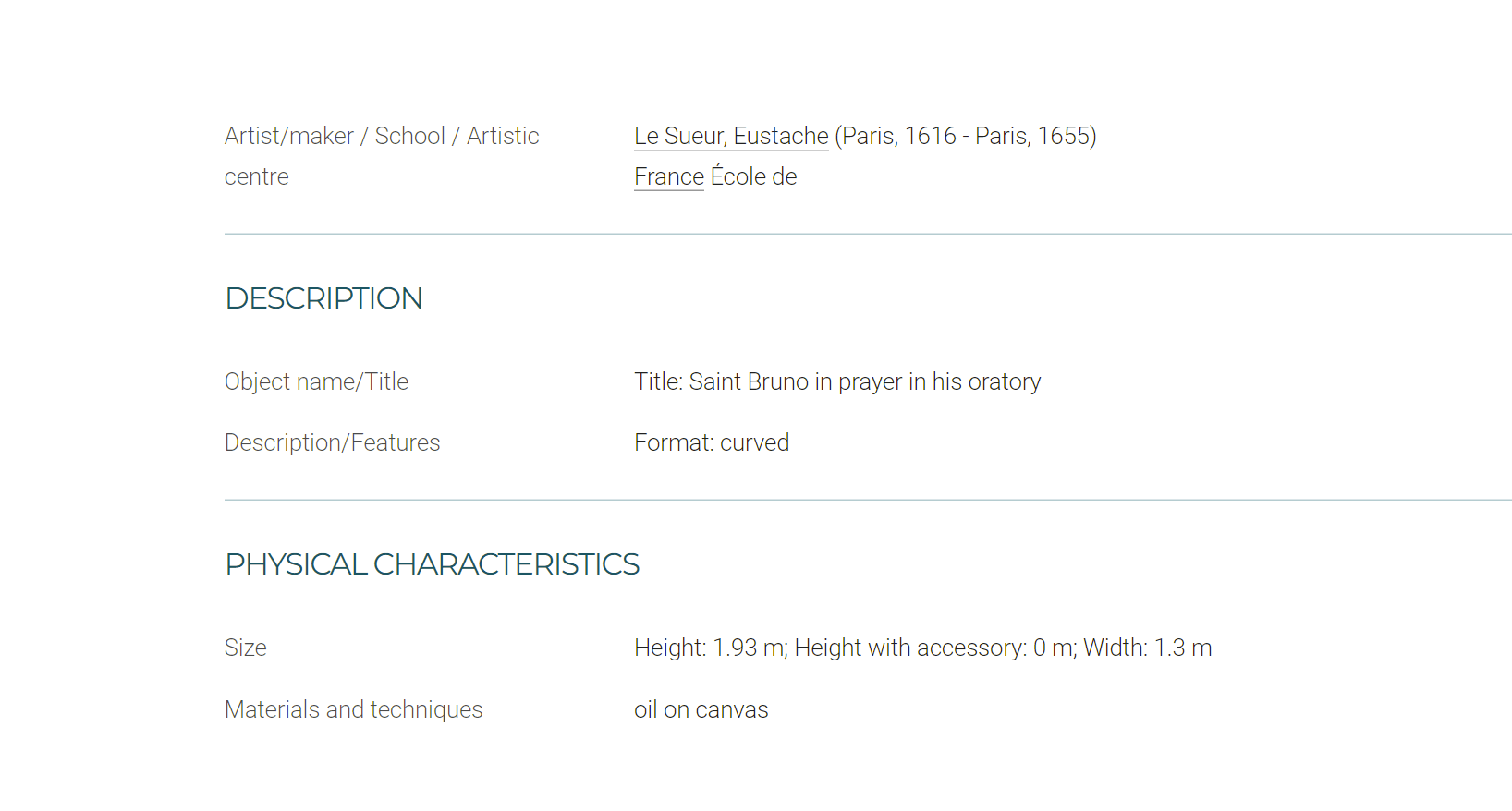Click the Size field label
Image resolution: width=1512 pixels, height=811 pixels.
click(x=246, y=648)
